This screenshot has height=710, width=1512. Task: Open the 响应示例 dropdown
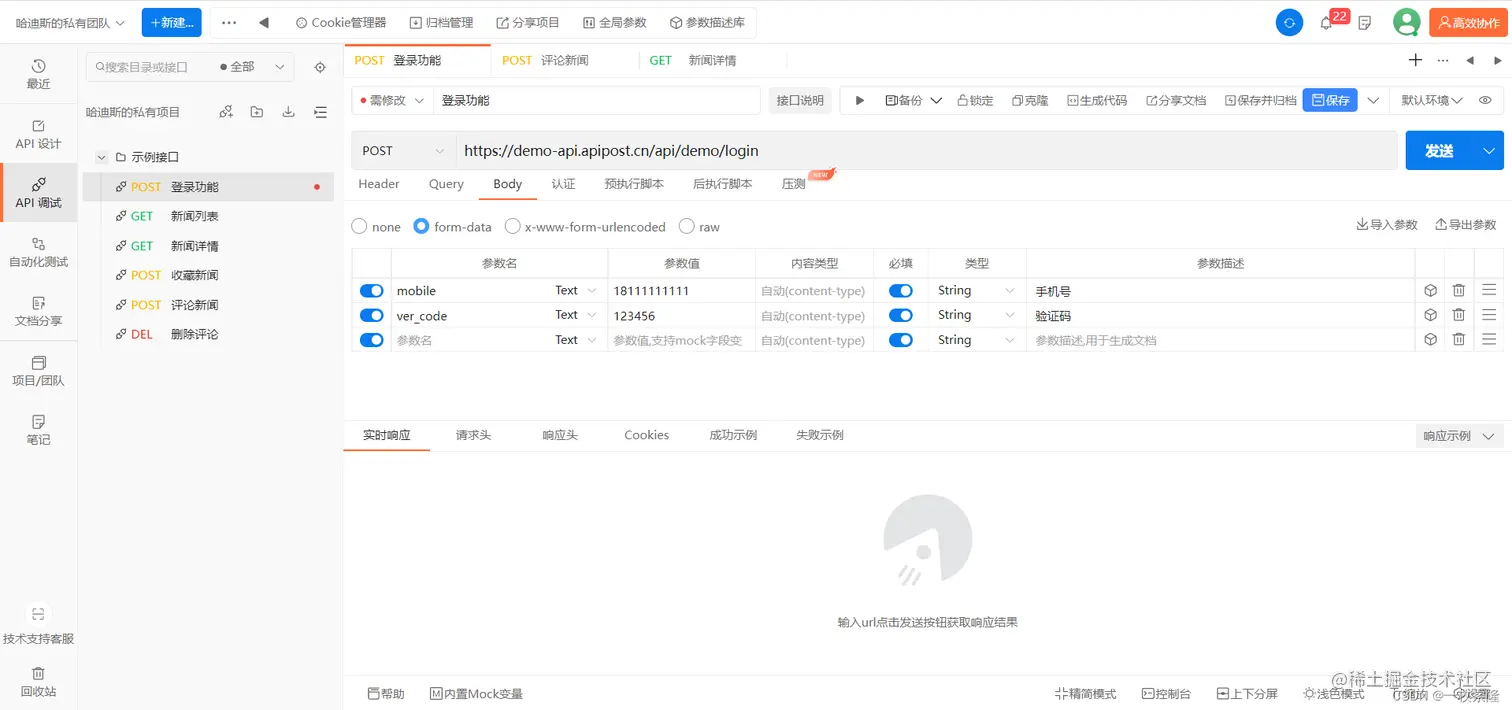pos(1460,436)
